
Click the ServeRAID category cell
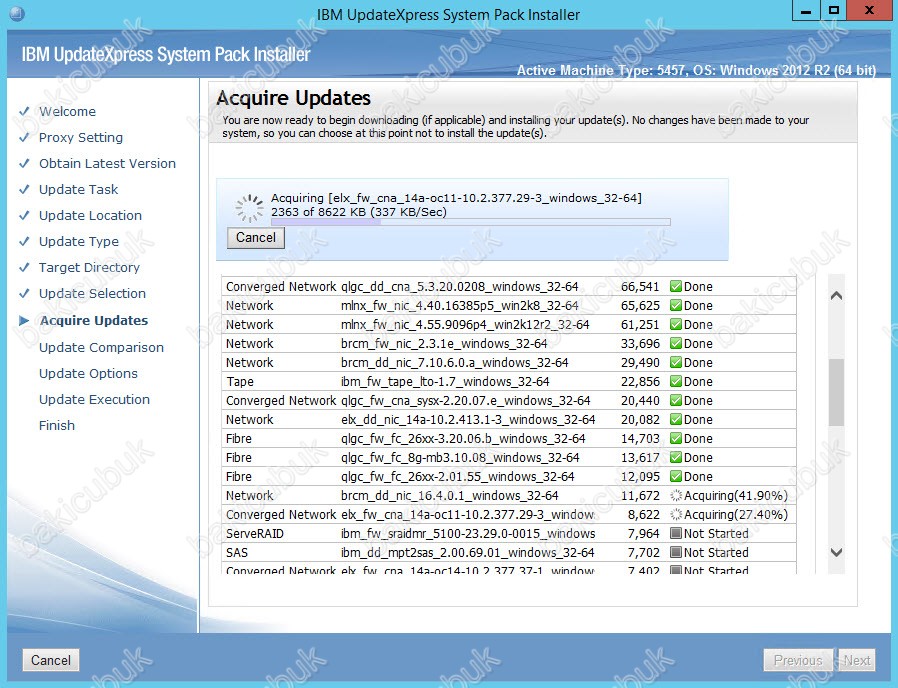[x=255, y=533]
